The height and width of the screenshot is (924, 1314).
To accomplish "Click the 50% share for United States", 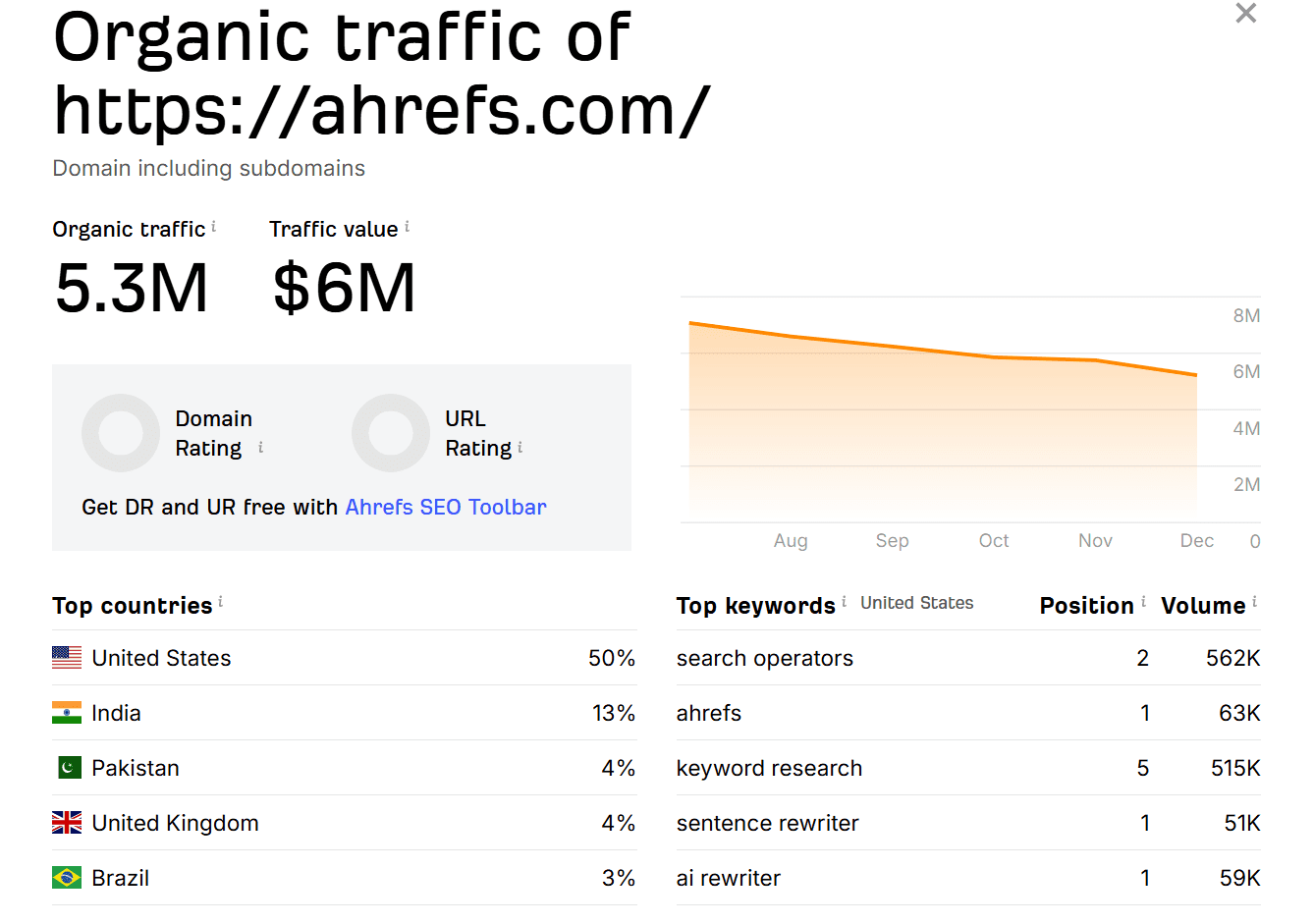I will 612,658.
